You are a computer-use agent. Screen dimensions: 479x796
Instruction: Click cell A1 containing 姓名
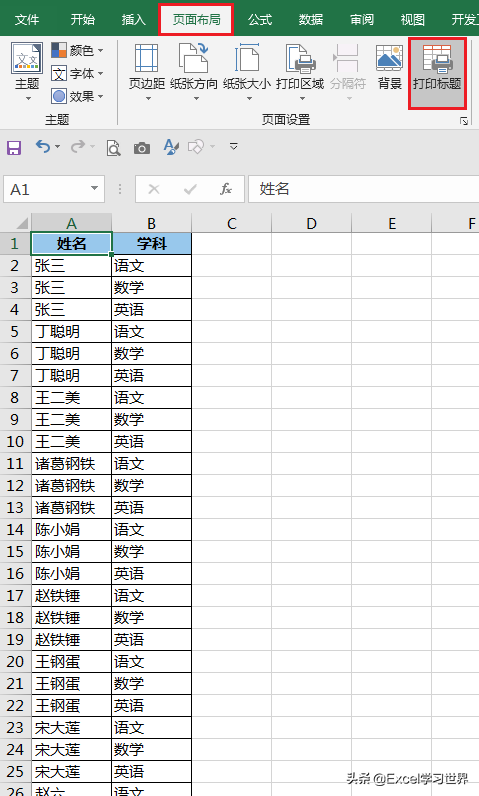[72, 244]
